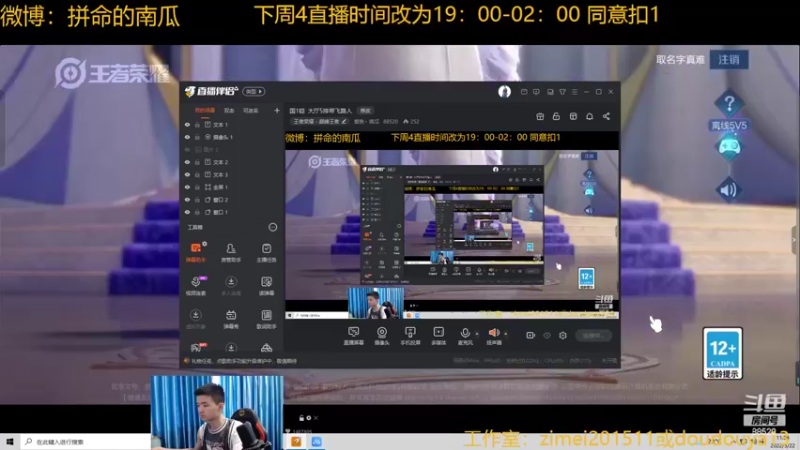The image size is (800, 450).
Task: Select the 全屏 1 layer row
Action: [232, 187]
